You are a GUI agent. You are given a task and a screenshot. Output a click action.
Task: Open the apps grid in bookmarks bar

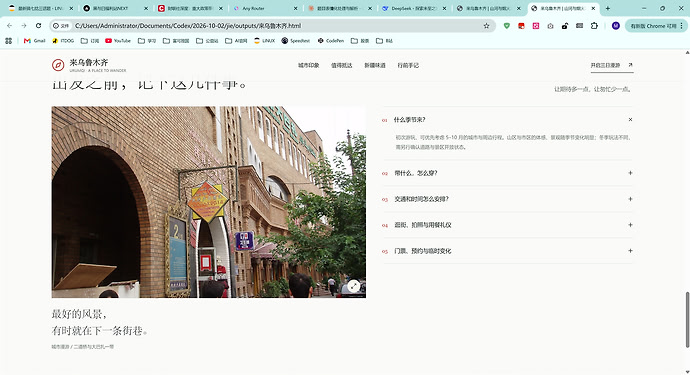[x=8, y=40]
